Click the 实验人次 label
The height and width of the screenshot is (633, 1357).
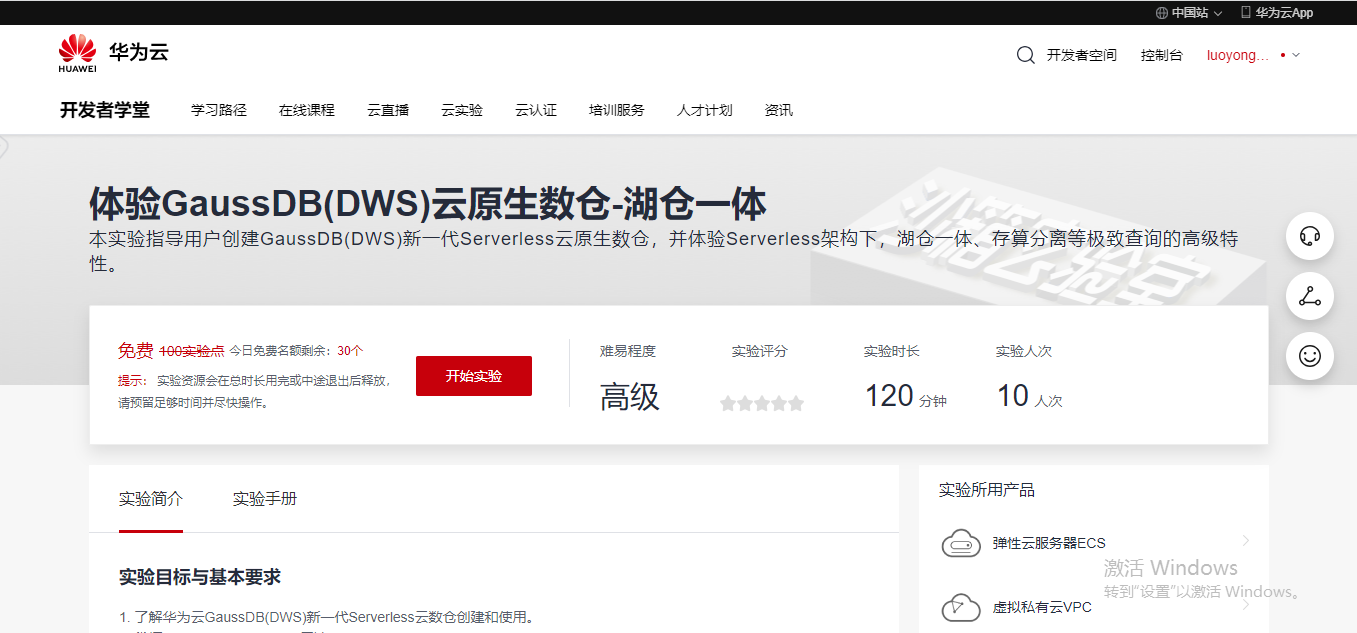(x=1024, y=351)
